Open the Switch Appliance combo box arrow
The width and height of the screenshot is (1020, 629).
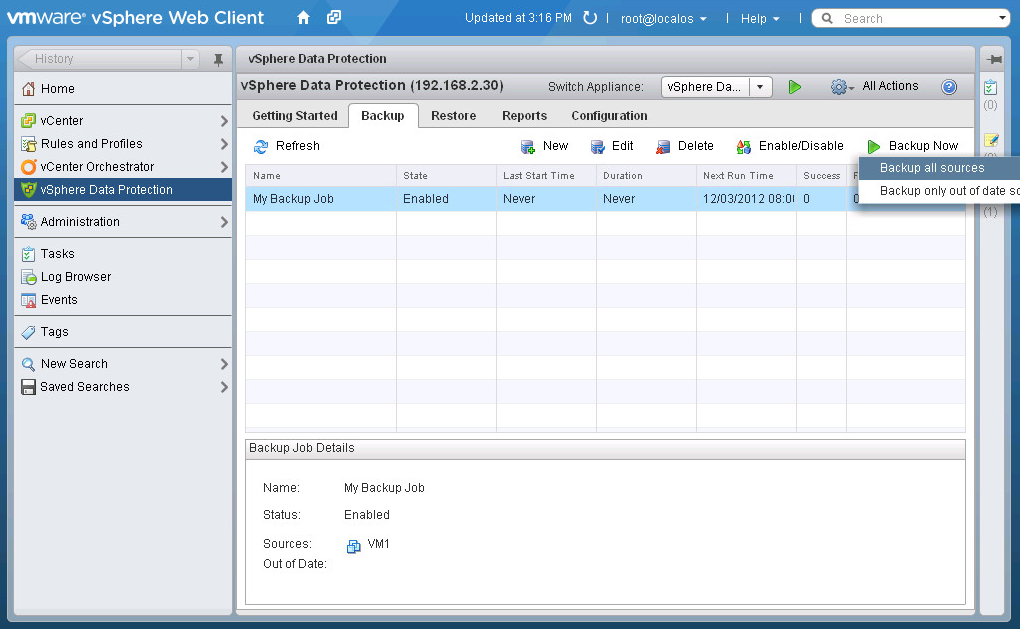[x=760, y=87]
